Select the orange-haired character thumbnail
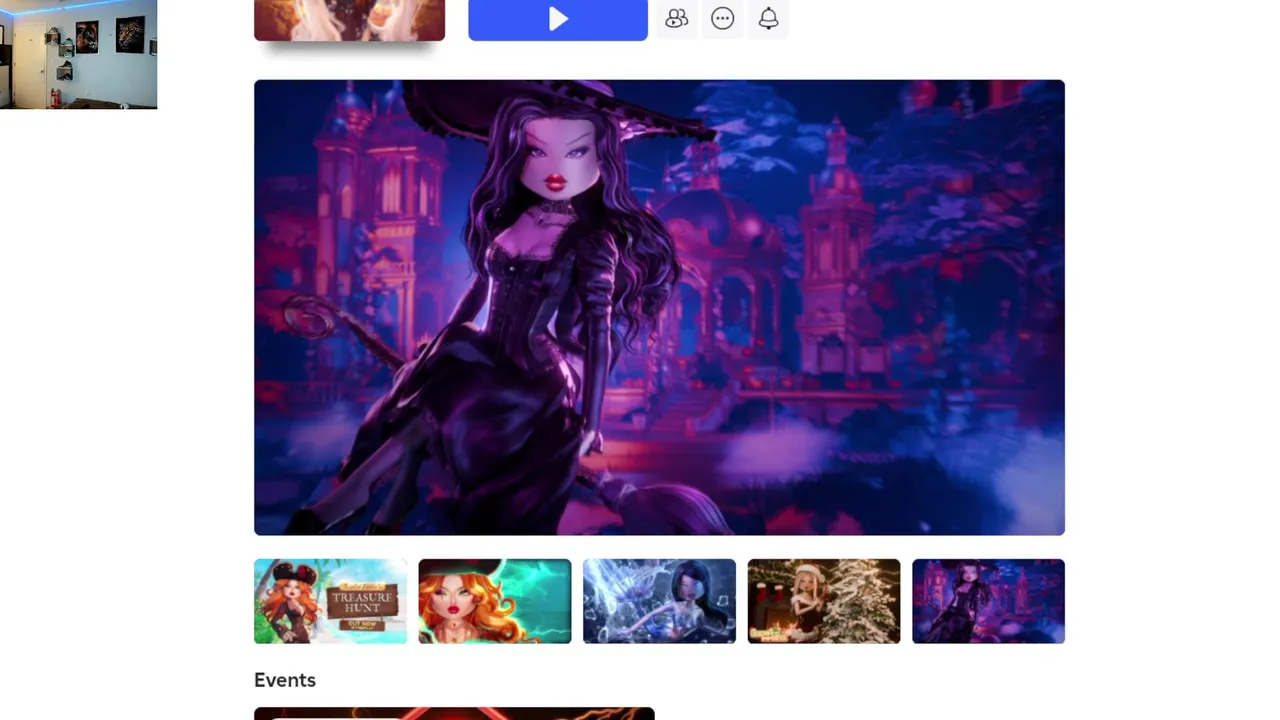1280x720 pixels. point(495,601)
